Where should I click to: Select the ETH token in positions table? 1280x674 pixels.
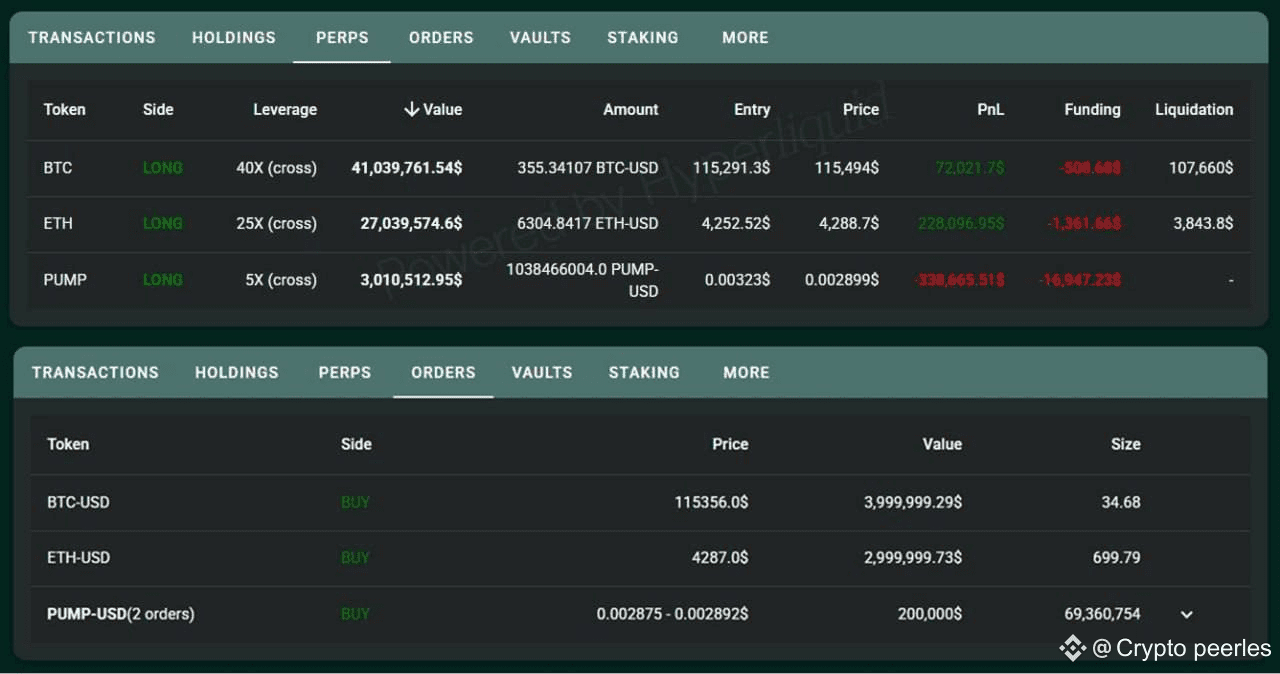pyautogui.click(x=58, y=224)
